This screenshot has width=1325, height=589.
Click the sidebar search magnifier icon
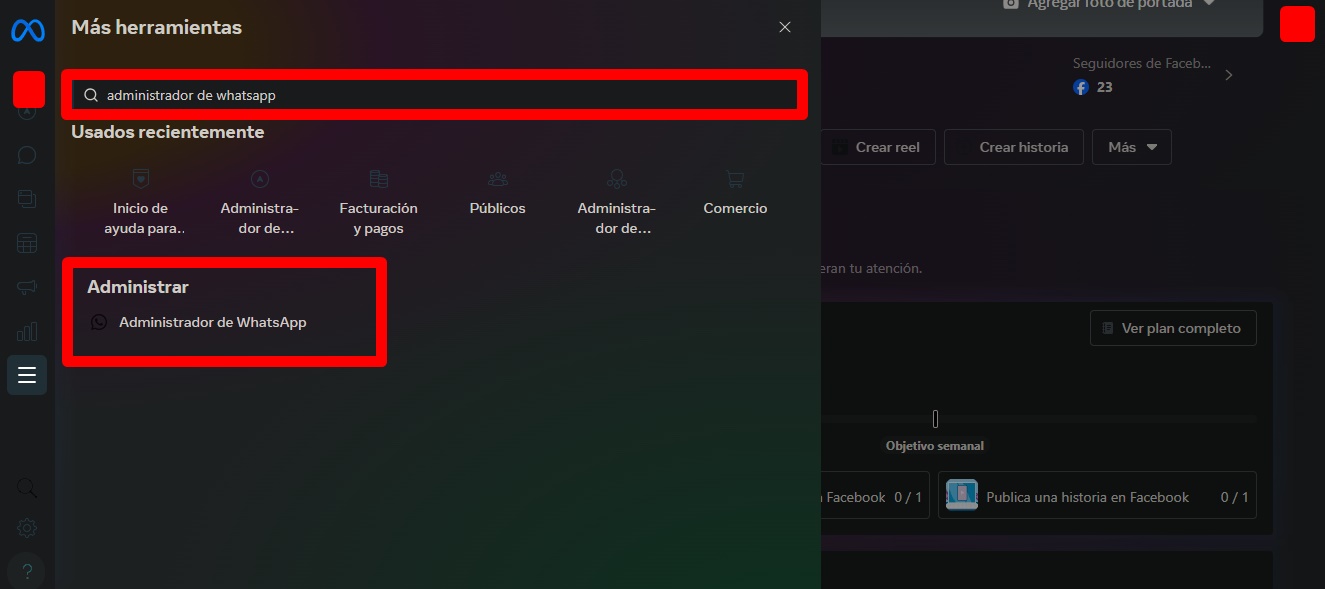(x=27, y=488)
